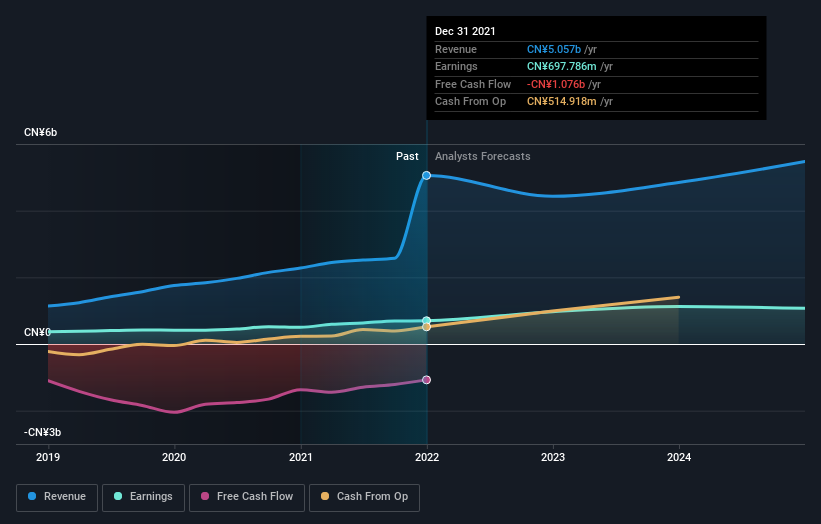This screenshot has width=821, height=524.
Task: Click the CN¥697.786m earnings value
Action: (562, 66)
